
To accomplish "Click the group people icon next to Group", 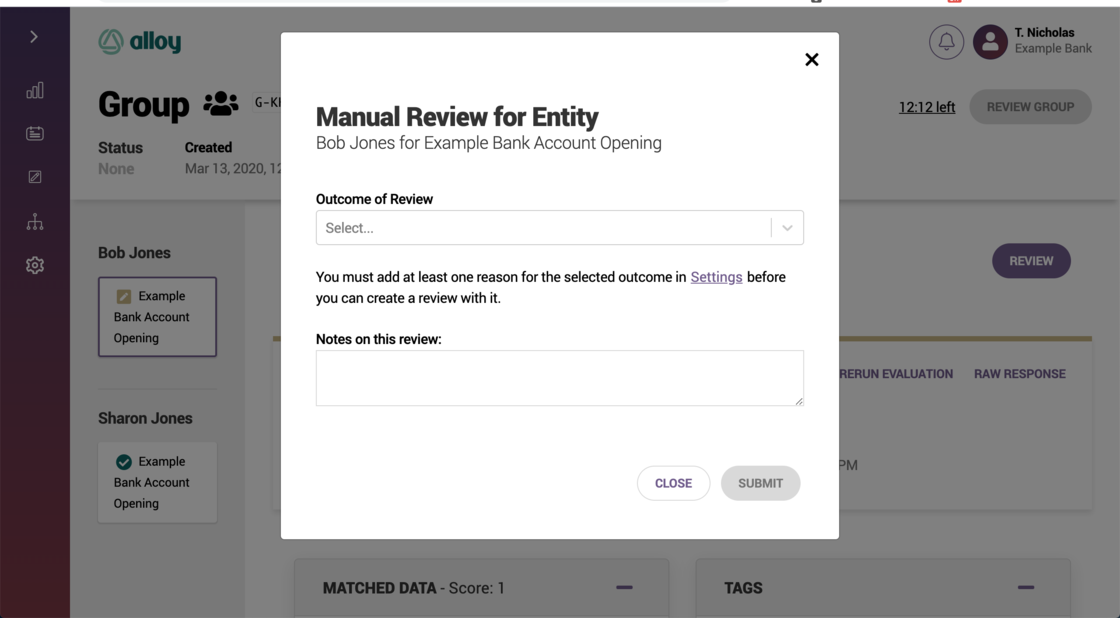I will tap(219, 102).
